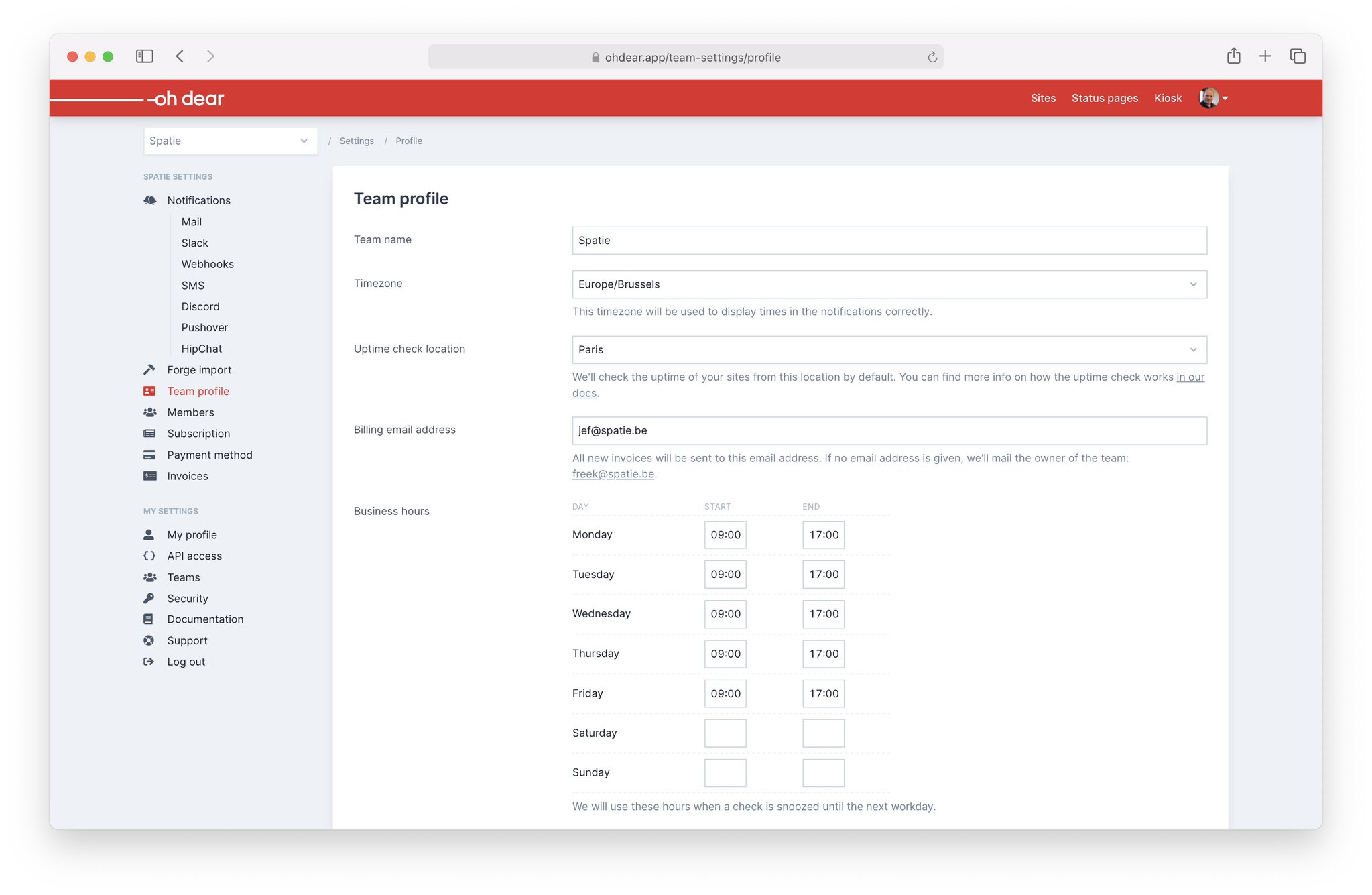Click Monday start time field
Image resolution: width=1372 pixels, height=895 pixels.
pyautogui.click(x=725, y=535)
